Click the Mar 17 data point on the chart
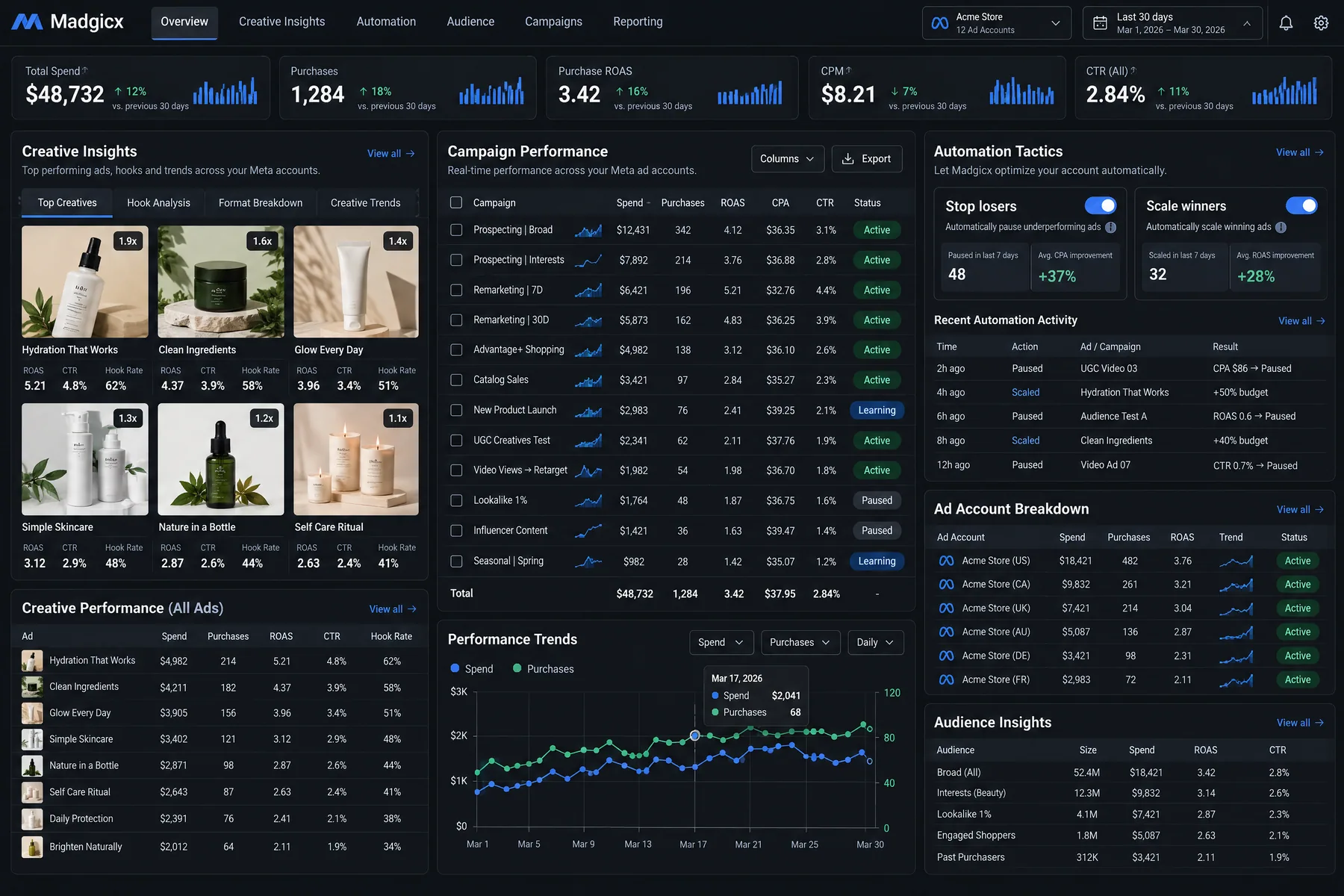1344x896 pixels. tap(695, 735)
